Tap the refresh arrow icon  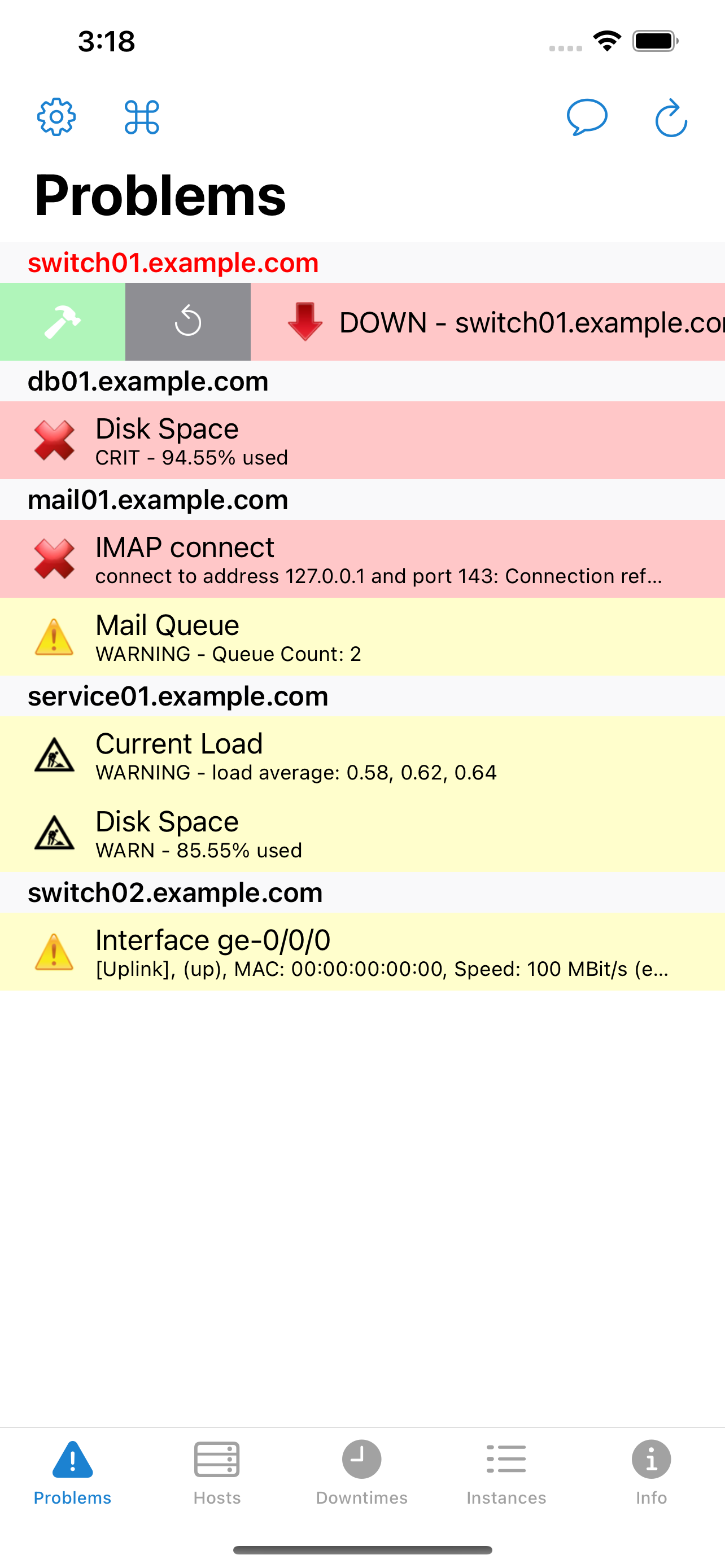tap(671, 117)
